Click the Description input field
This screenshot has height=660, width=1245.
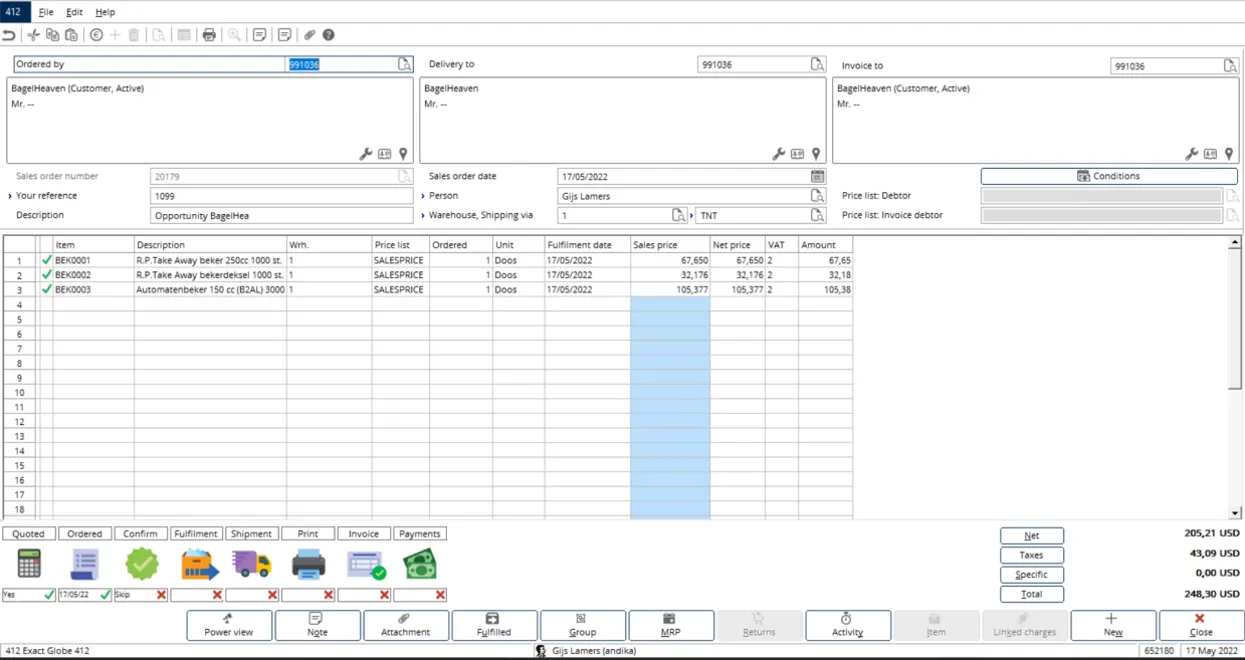[x=281, y=216]
